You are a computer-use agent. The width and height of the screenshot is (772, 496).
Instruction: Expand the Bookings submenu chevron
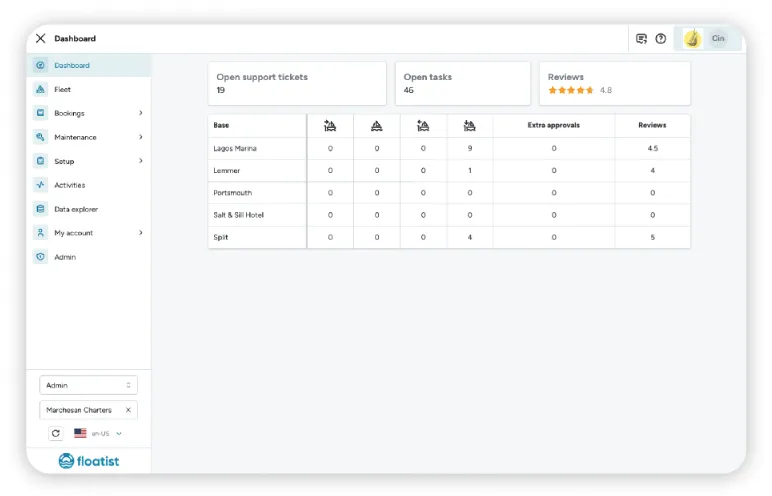click(141, 113)
